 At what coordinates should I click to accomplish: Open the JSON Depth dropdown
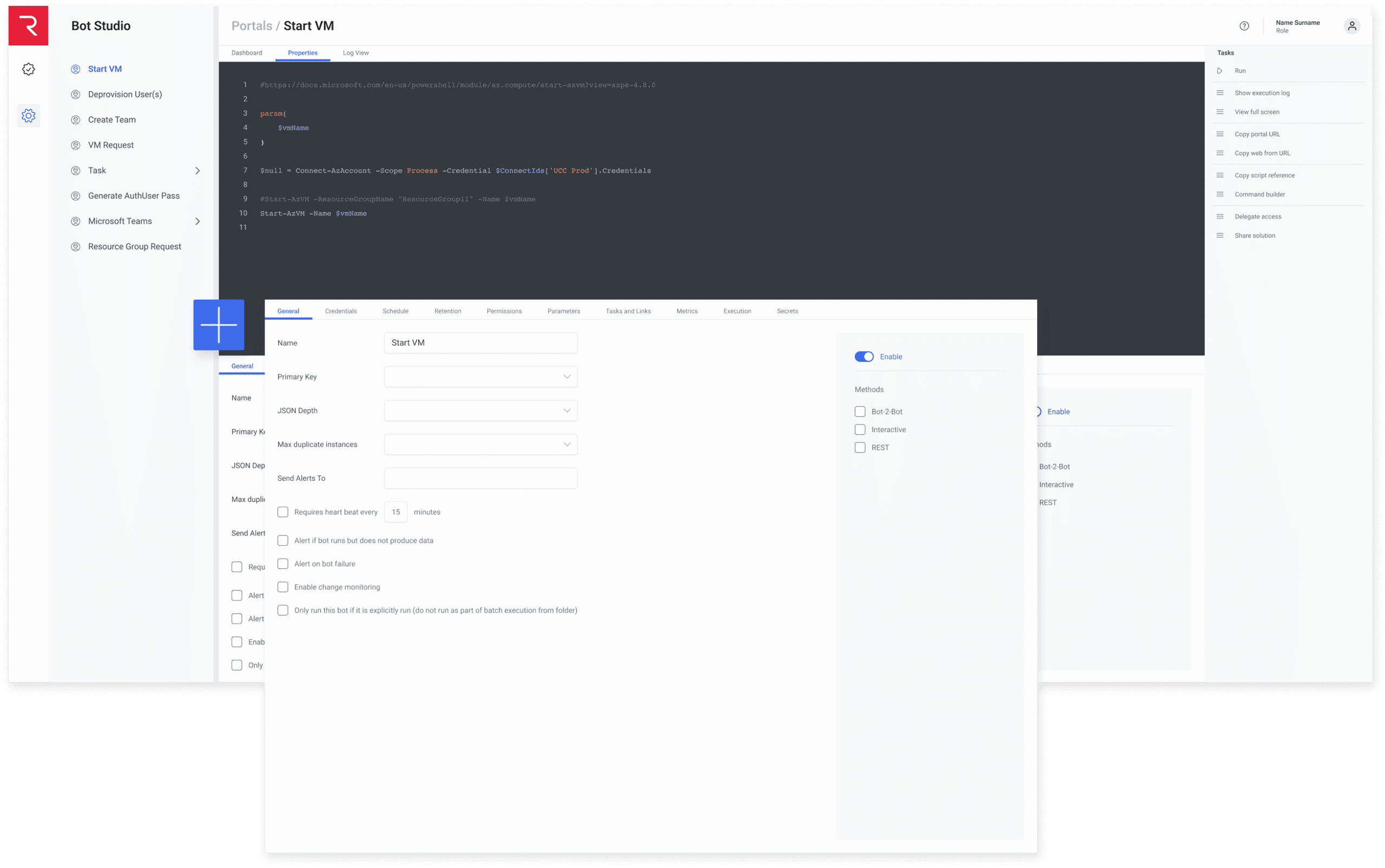point(480,410)
